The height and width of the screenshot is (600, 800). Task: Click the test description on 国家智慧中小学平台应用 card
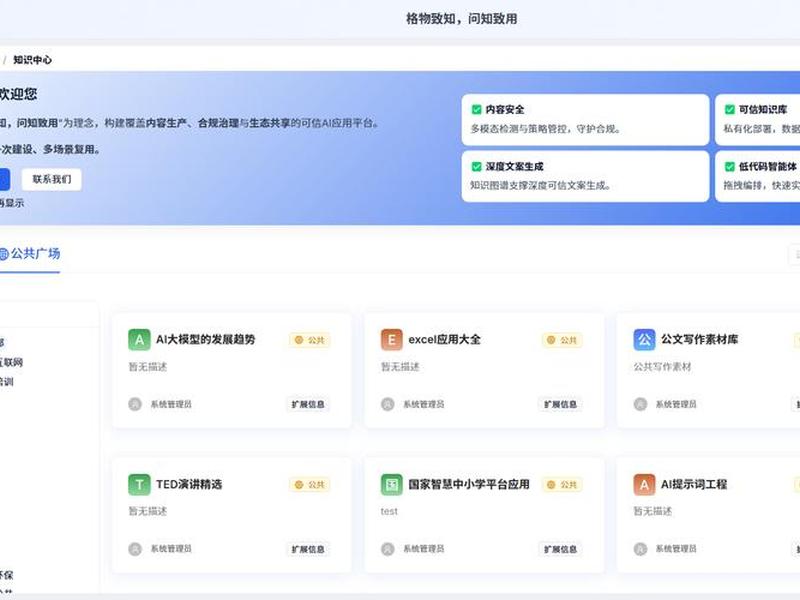[389, 511]
